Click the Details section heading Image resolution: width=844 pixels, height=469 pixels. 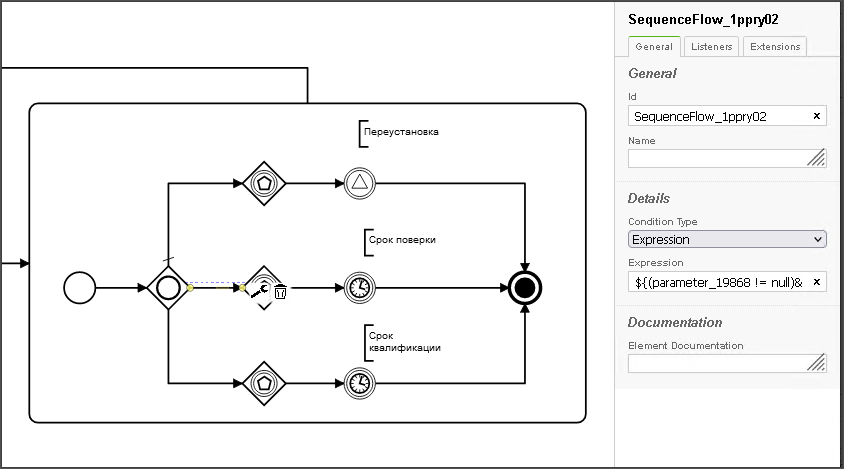click(x=649, y=198)
